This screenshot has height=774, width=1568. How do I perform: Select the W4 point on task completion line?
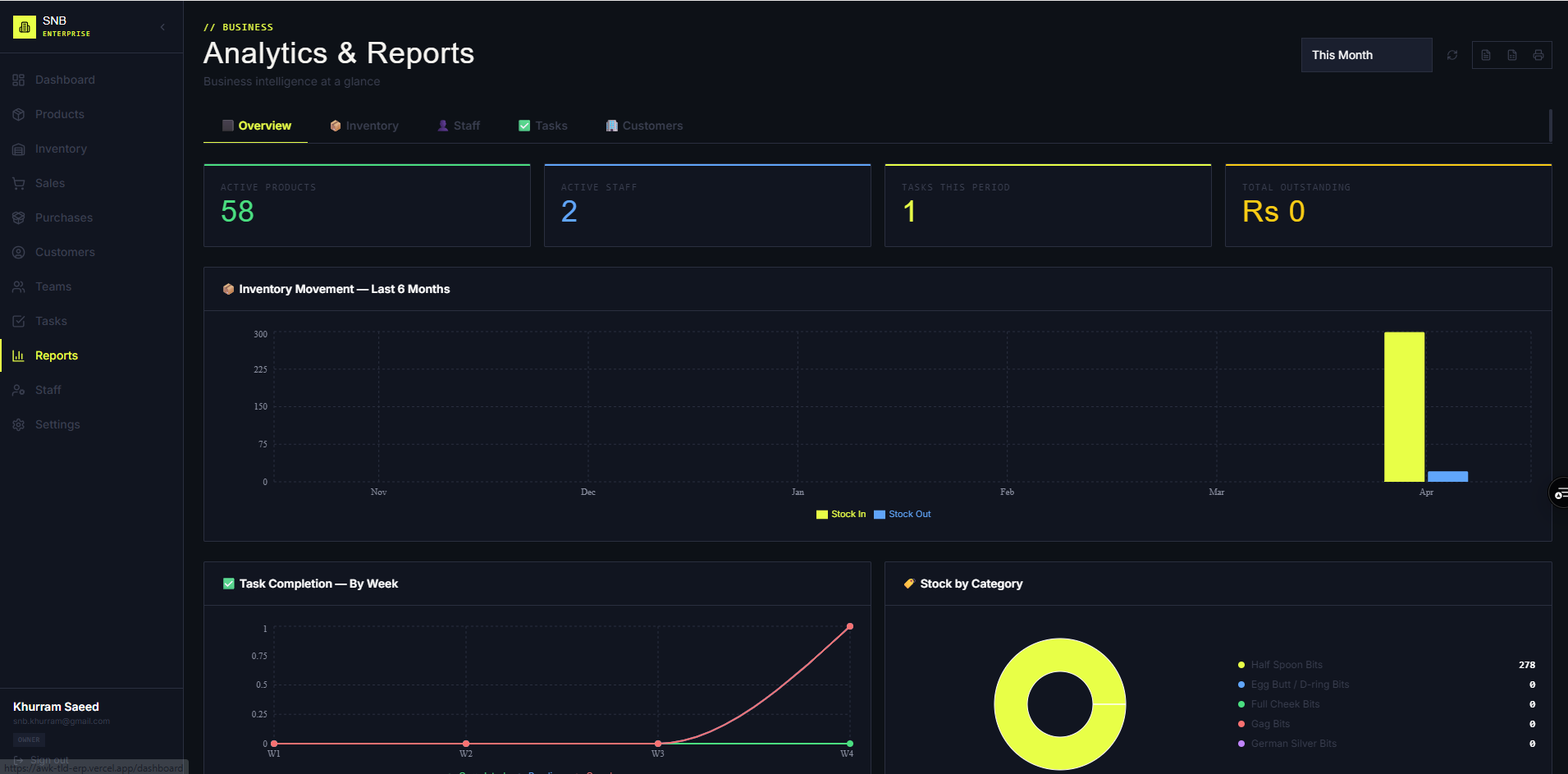point(850,626)
